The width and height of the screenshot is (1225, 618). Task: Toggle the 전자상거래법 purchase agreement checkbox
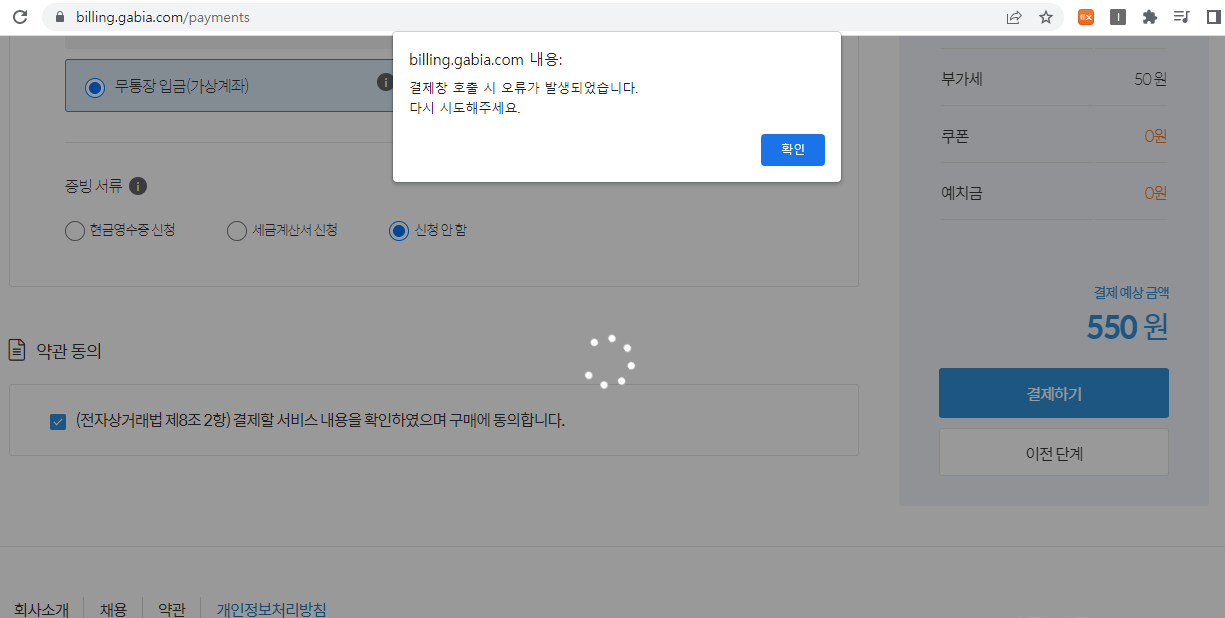coord(58,421)
